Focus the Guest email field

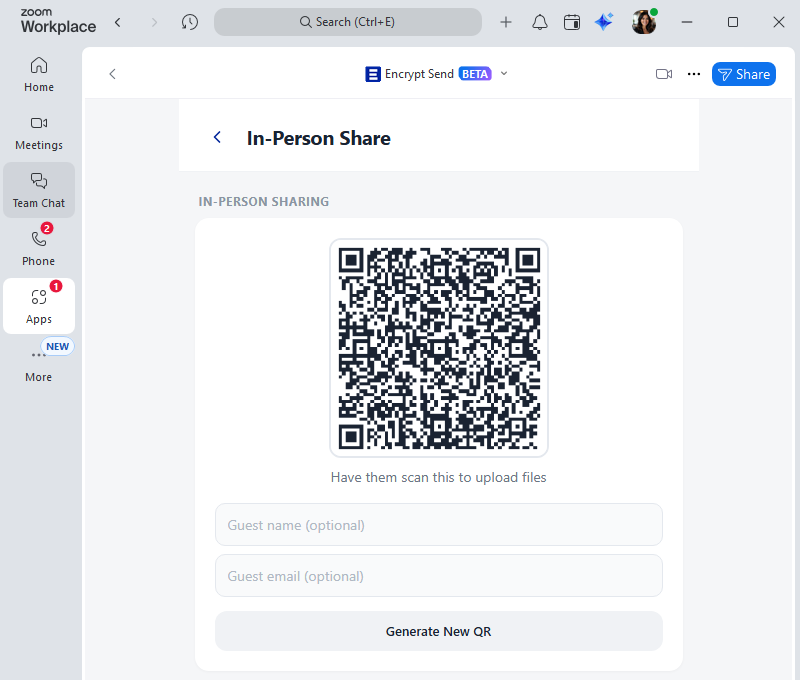point(439,575)
